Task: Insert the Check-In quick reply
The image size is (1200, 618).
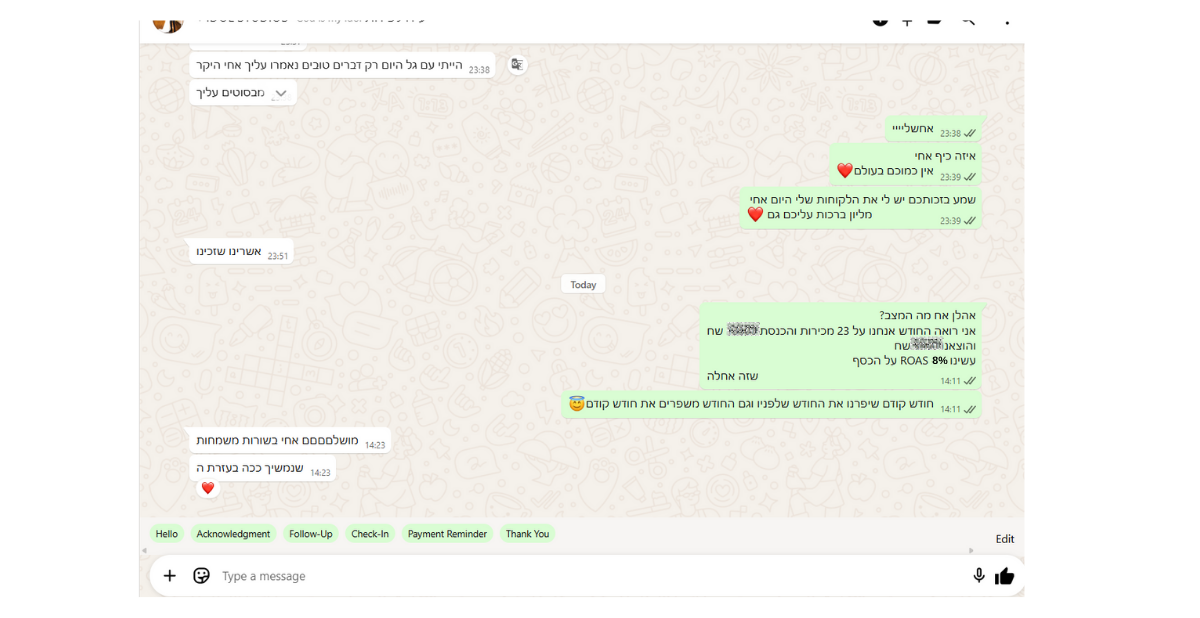Action: tap(370, 534)
